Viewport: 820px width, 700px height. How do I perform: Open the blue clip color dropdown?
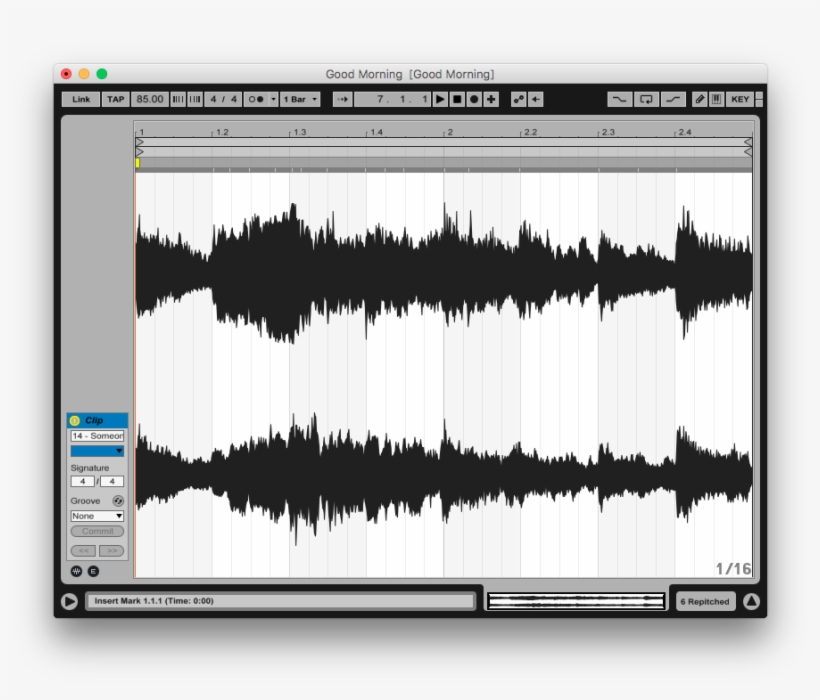pos(97,451)
